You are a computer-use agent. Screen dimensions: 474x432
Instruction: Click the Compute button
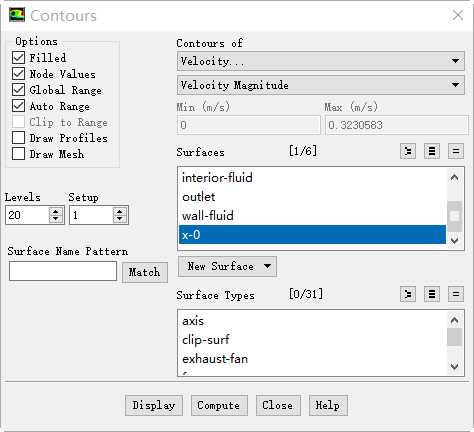(219, 405)
